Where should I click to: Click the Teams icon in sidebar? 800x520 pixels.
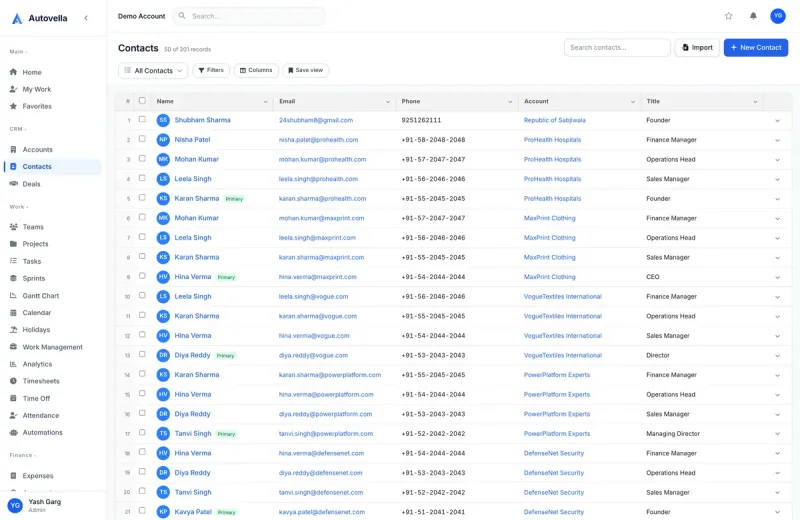(x=13, y=227)
